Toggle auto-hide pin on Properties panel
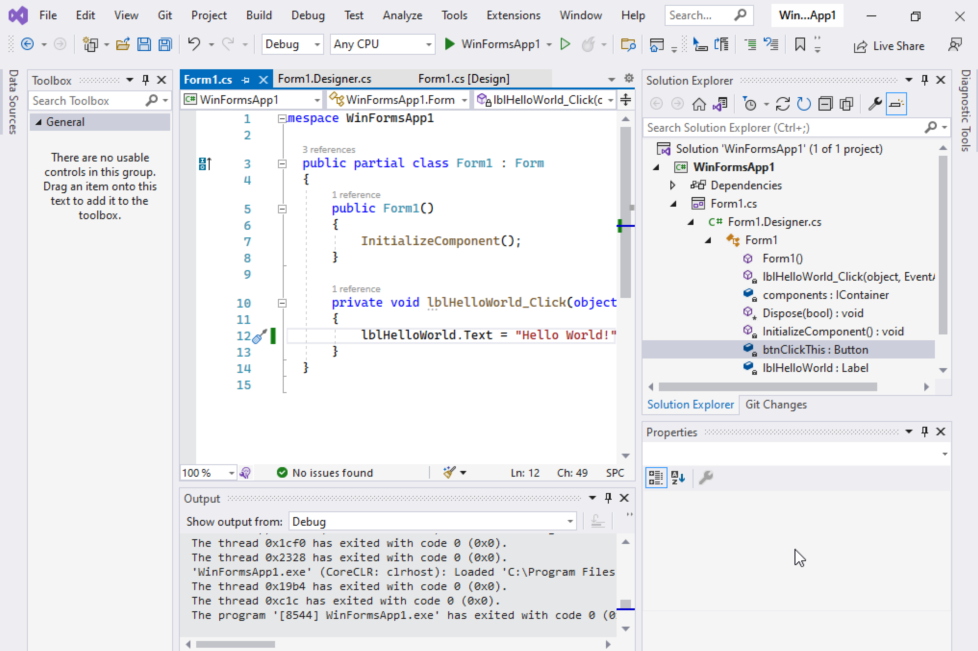Viewport: 978px width, 651px height. 924,432
